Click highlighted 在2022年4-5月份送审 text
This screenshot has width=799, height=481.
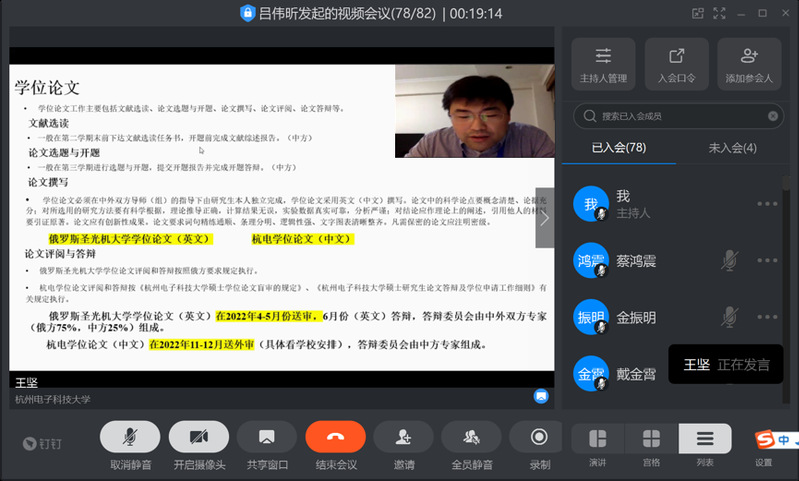tap(269, 316)
